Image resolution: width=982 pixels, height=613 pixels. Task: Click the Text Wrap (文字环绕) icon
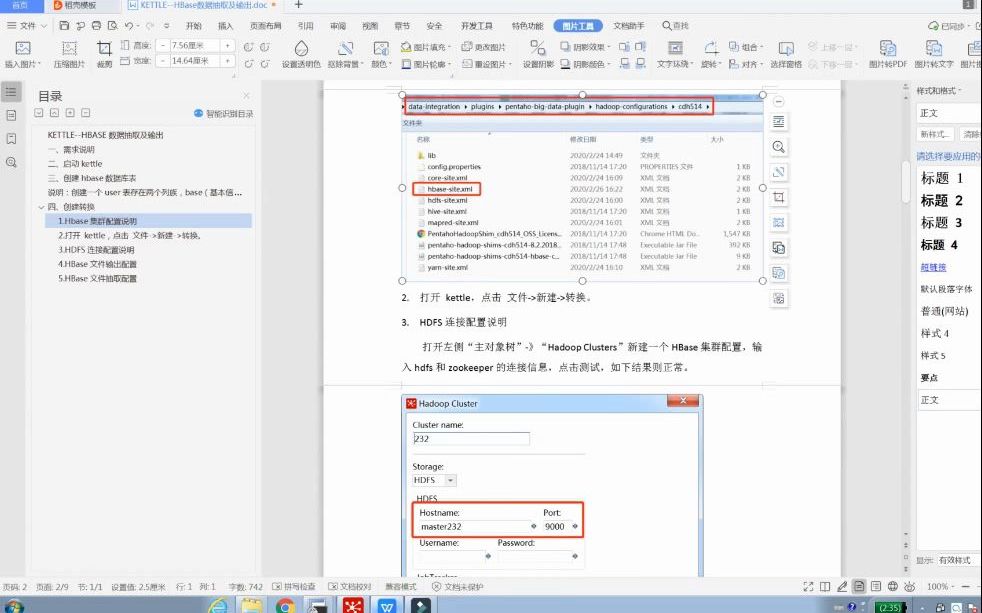[675, 48]
